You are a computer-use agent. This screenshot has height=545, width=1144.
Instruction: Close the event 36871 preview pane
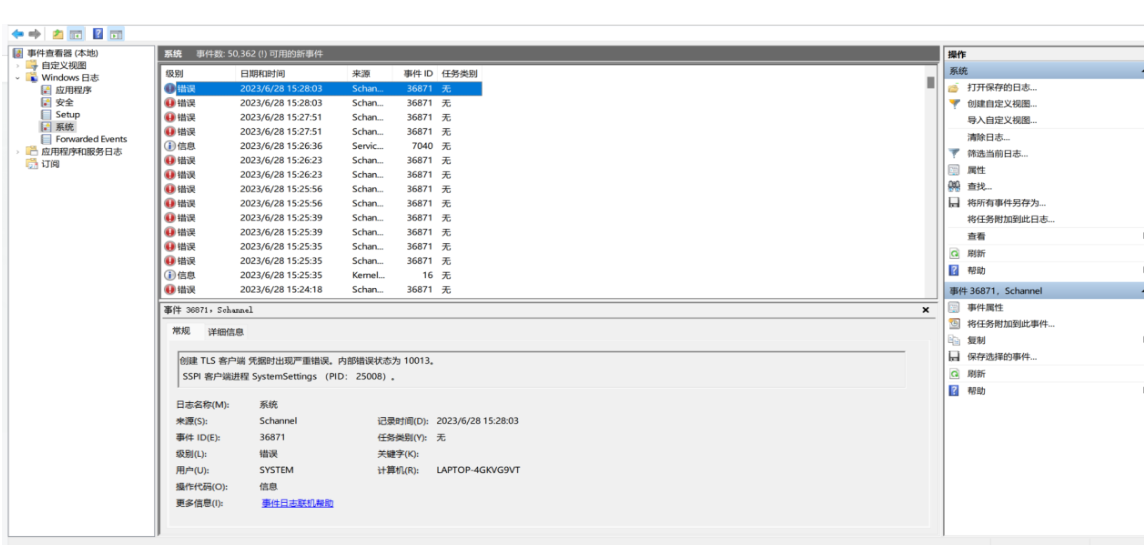[925, 311]
